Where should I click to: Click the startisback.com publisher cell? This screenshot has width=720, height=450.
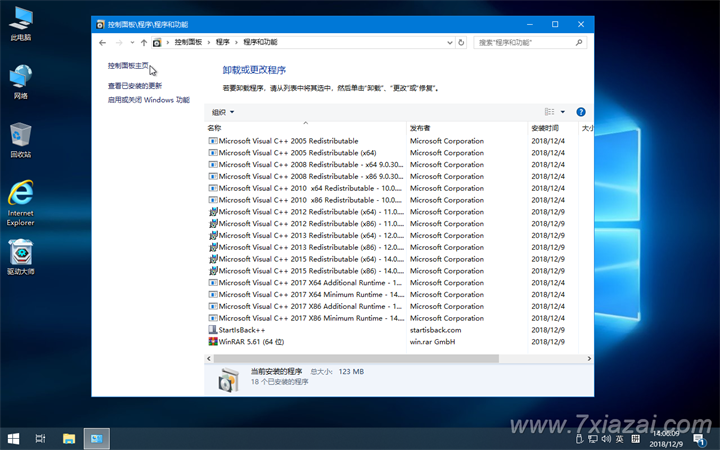(436, 330)
